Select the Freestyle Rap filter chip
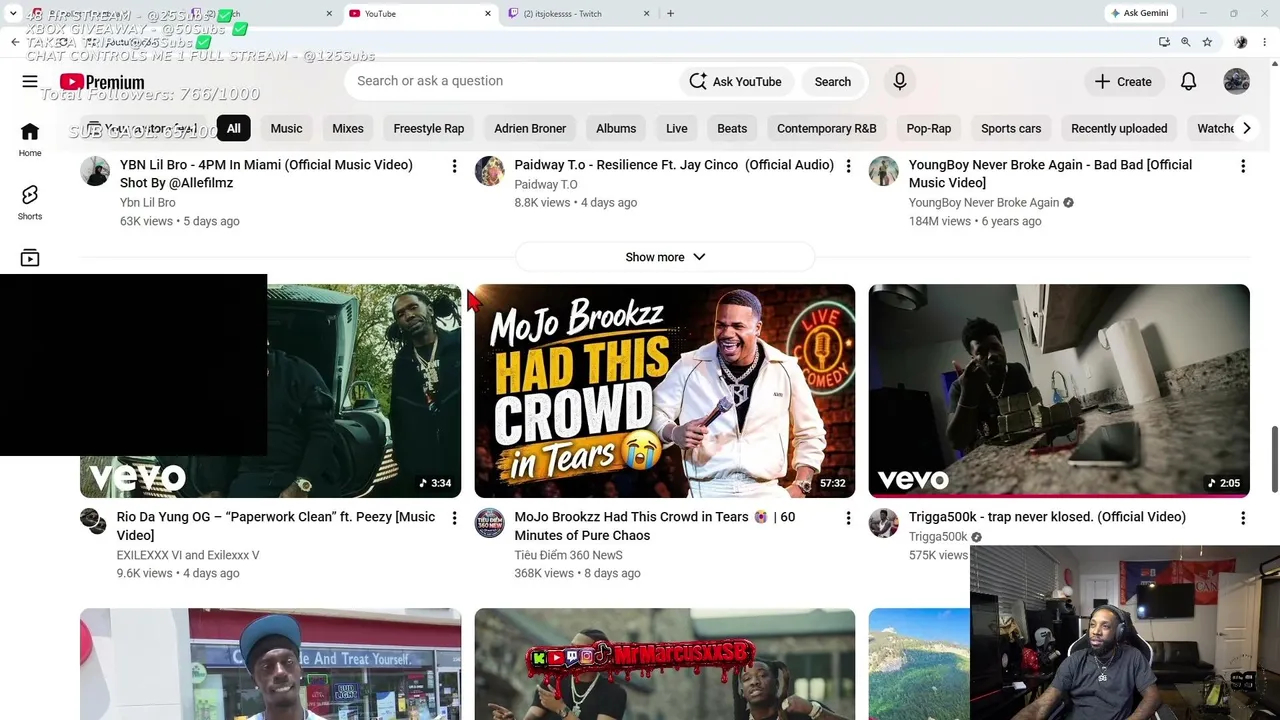1280x720 pixels. [429, 128]
